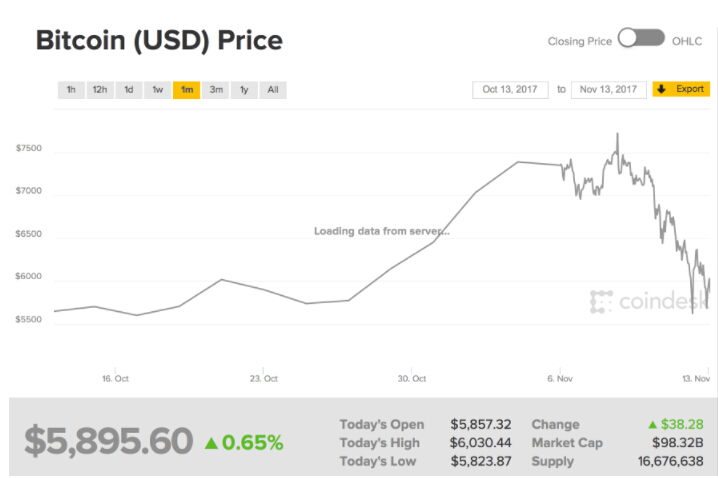
Task: Select the 1w range button
Action: tap(158, 90)
